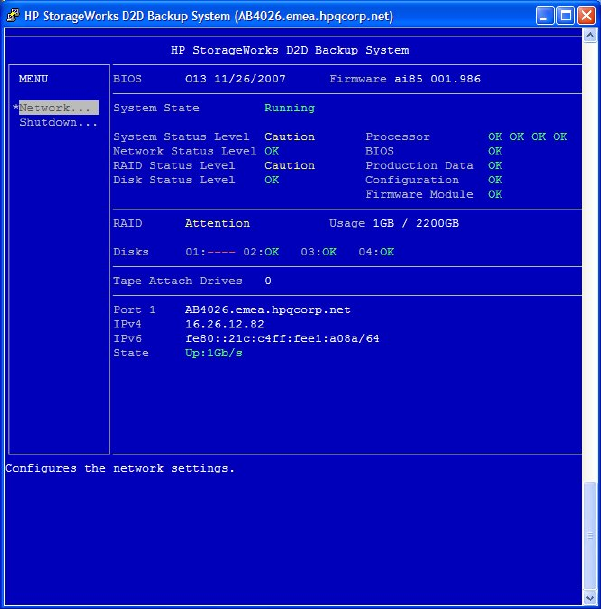Choose the Shutdown... menu entry
Image resolution: width=601 pixels, height=609 pixels.
[58, 122]
